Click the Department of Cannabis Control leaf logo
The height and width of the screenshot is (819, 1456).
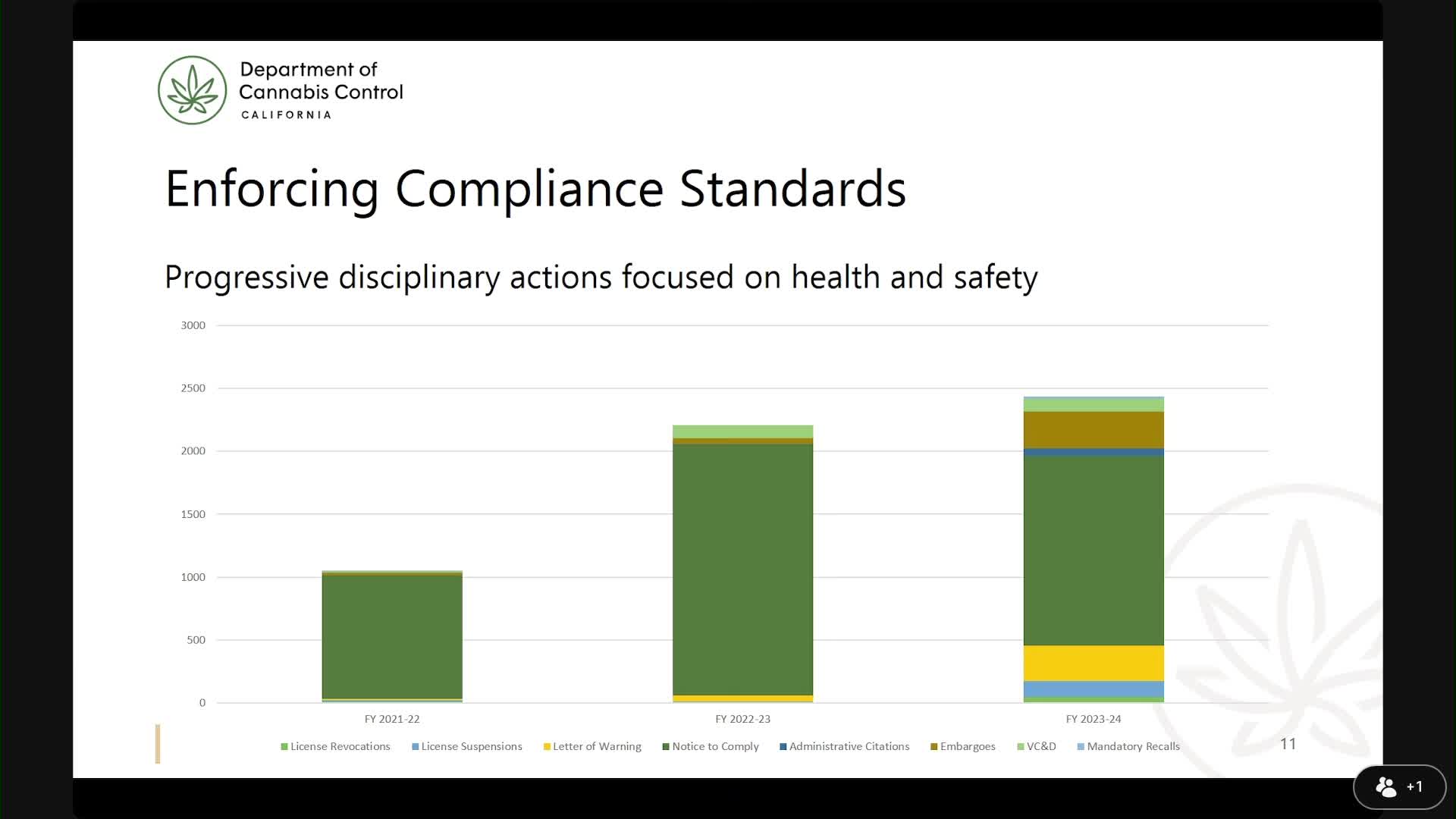tap(192, 90)
